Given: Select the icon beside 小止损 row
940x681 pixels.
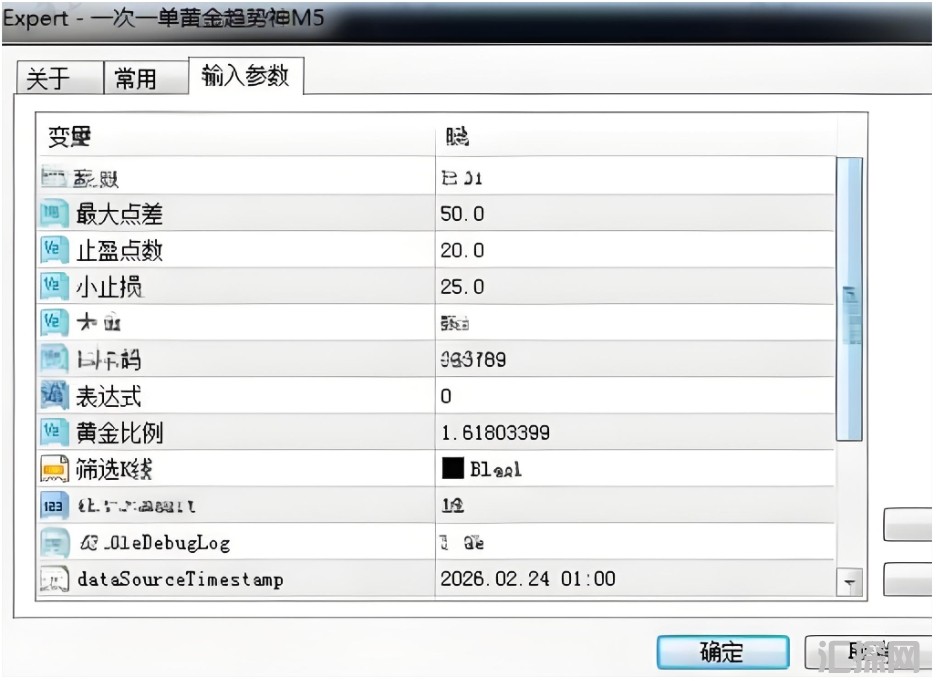Looking at the screenshot, I should click(x=53, y=287).
